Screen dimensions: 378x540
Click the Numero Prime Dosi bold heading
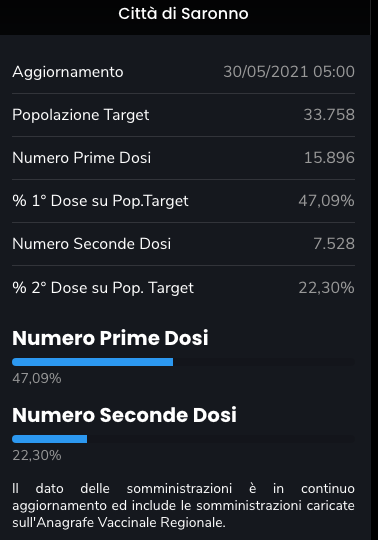pyautogui.click(x=110, y=338)
